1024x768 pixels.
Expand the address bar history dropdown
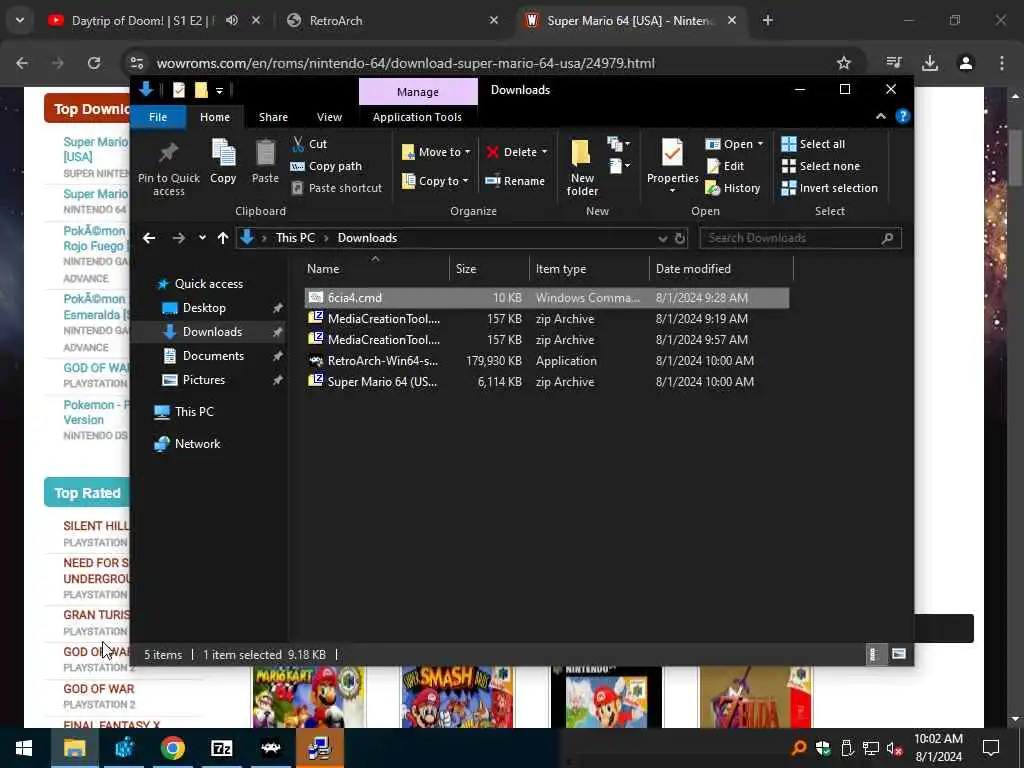pyautogui.click(x=662, y=238)
